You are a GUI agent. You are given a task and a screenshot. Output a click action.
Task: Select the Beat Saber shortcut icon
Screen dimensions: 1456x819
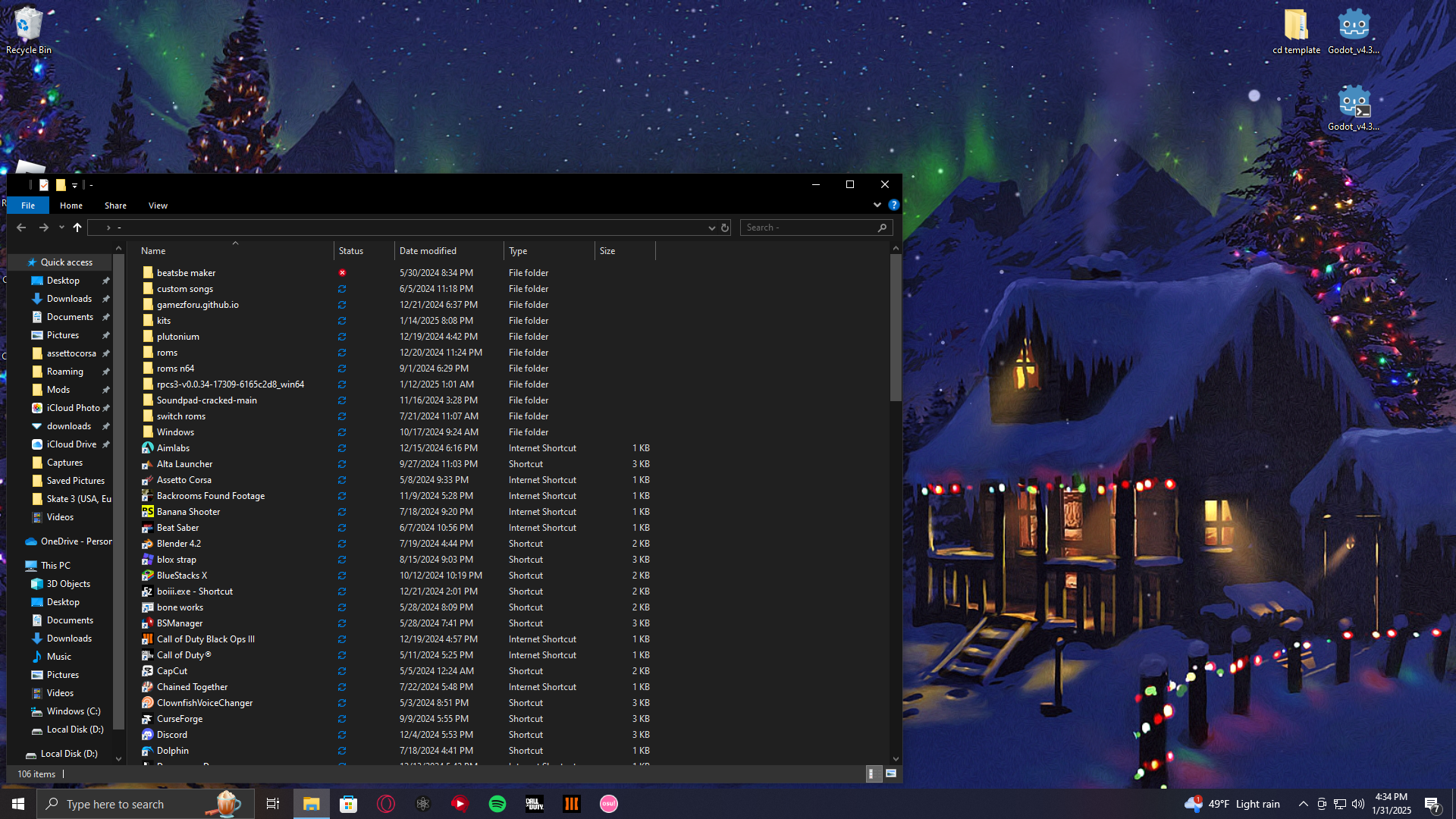coord(148,528)
